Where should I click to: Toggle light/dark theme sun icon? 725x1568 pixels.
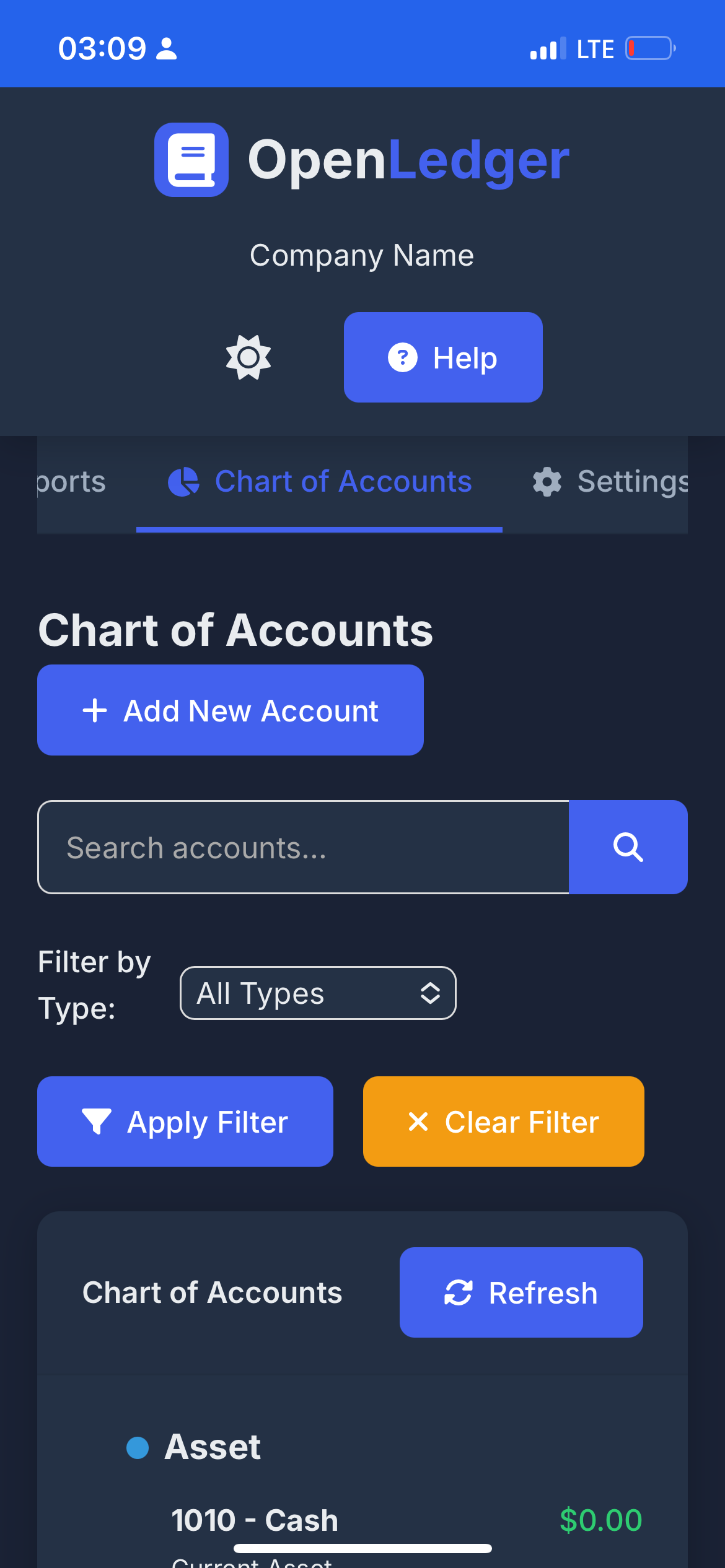(248, 357)
